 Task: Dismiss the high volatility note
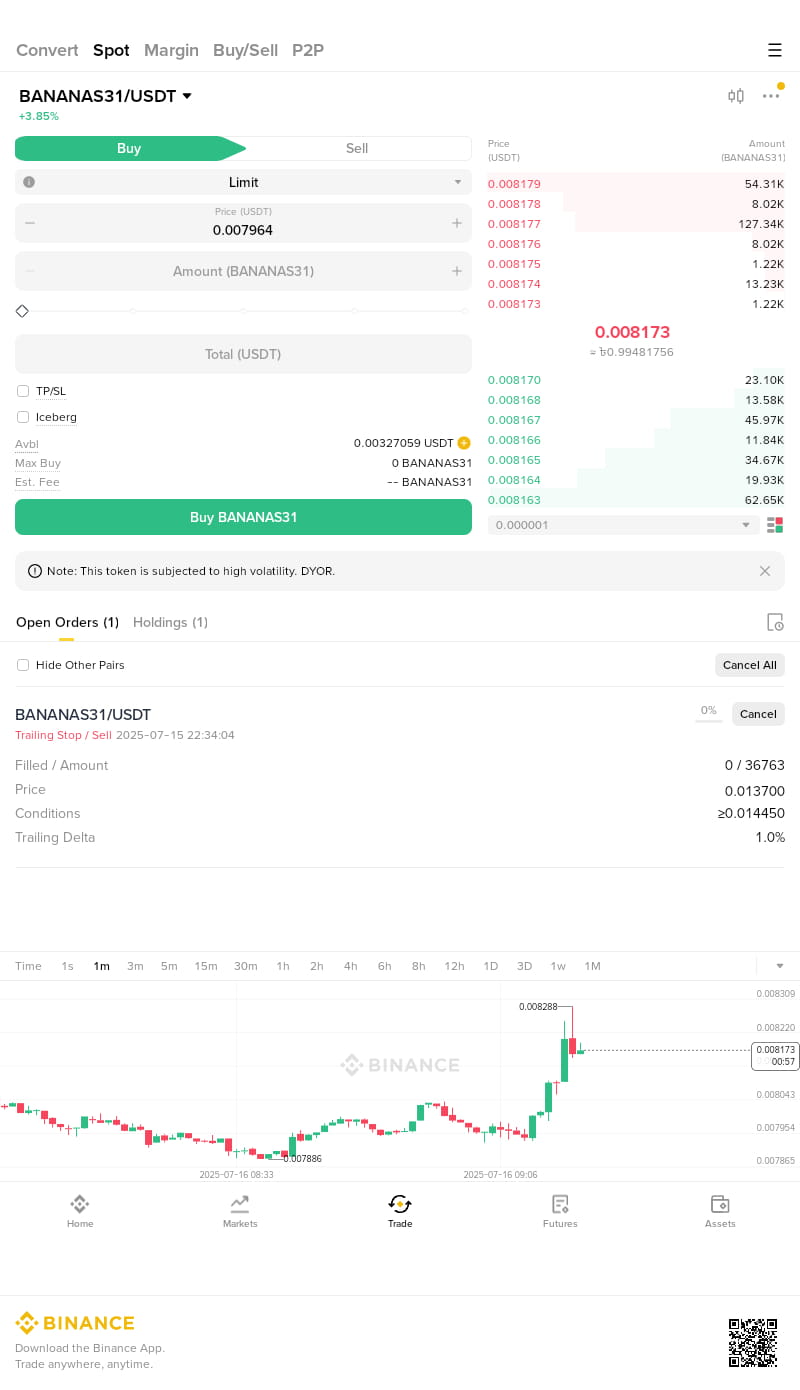pos(765,571)
